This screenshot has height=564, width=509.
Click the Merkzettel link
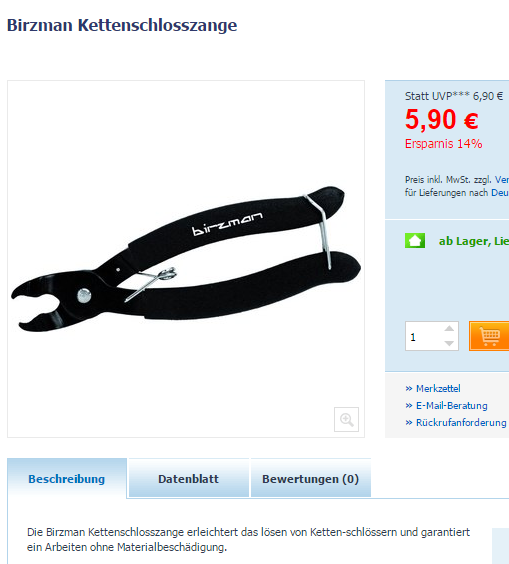pos(438,388)
